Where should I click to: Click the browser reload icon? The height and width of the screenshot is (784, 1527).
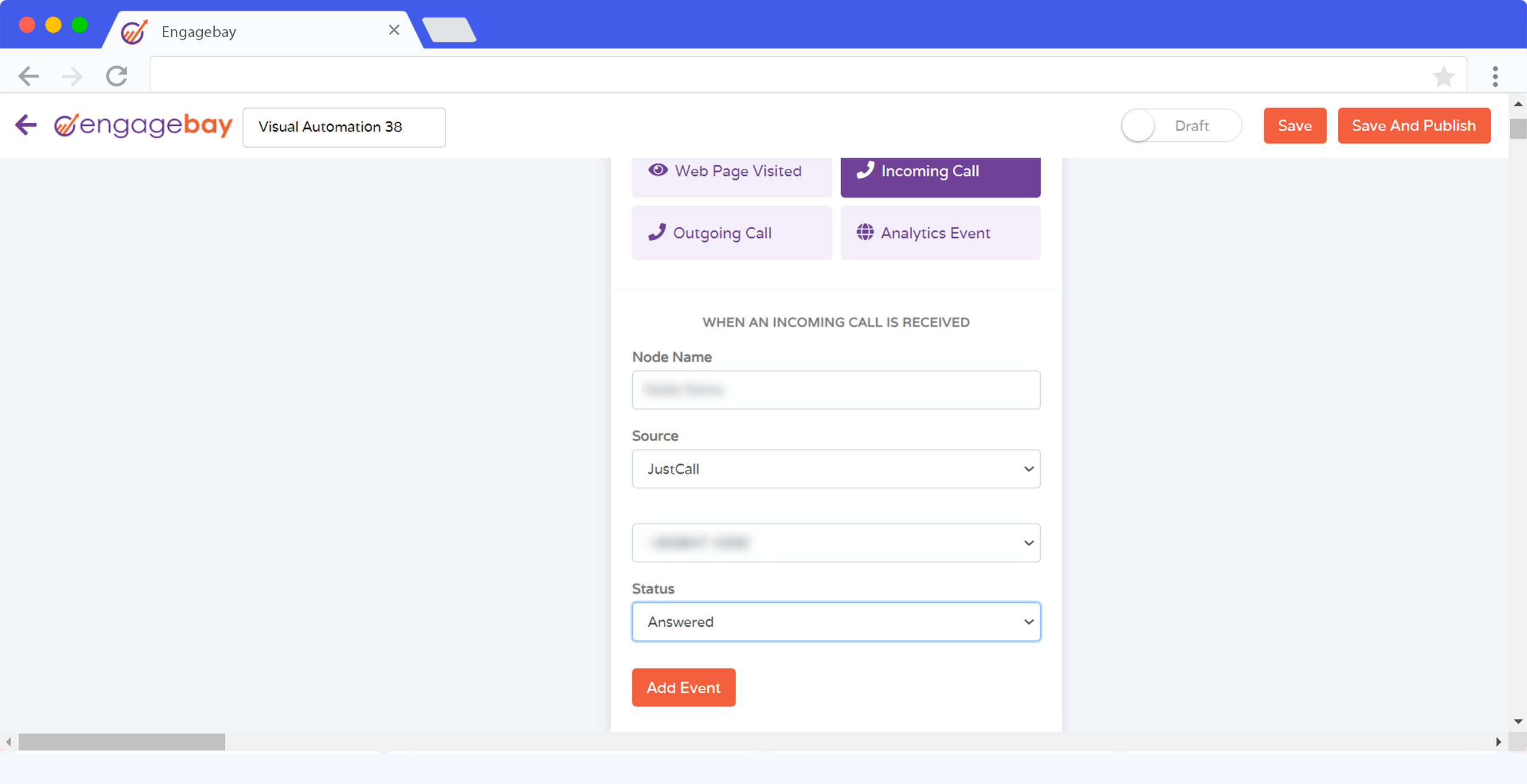click(117, 76)
